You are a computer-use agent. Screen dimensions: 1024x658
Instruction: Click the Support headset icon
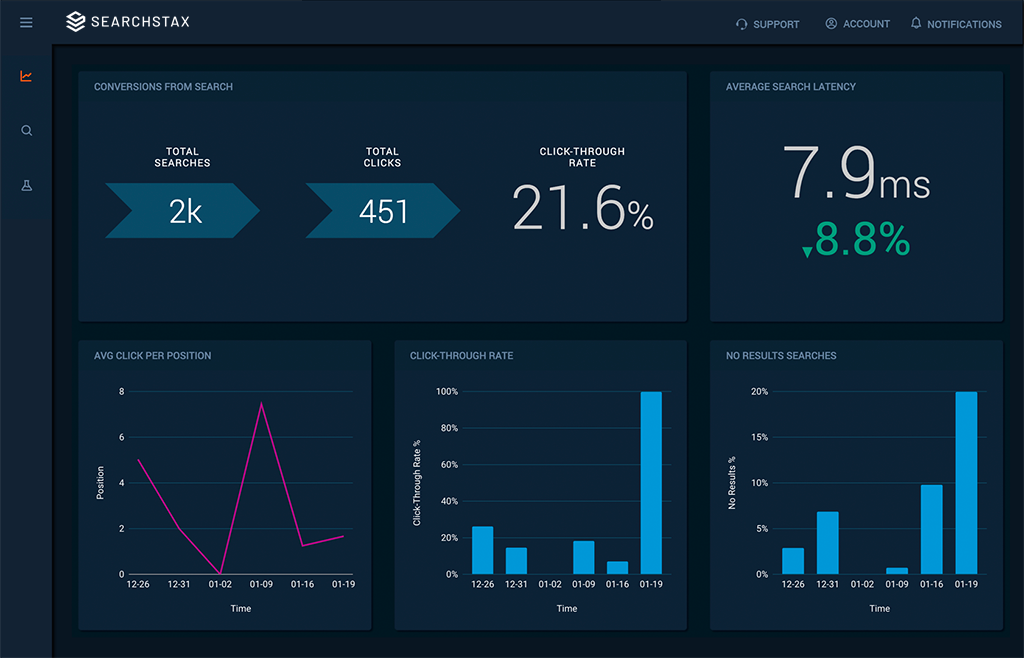coord(741,24)
